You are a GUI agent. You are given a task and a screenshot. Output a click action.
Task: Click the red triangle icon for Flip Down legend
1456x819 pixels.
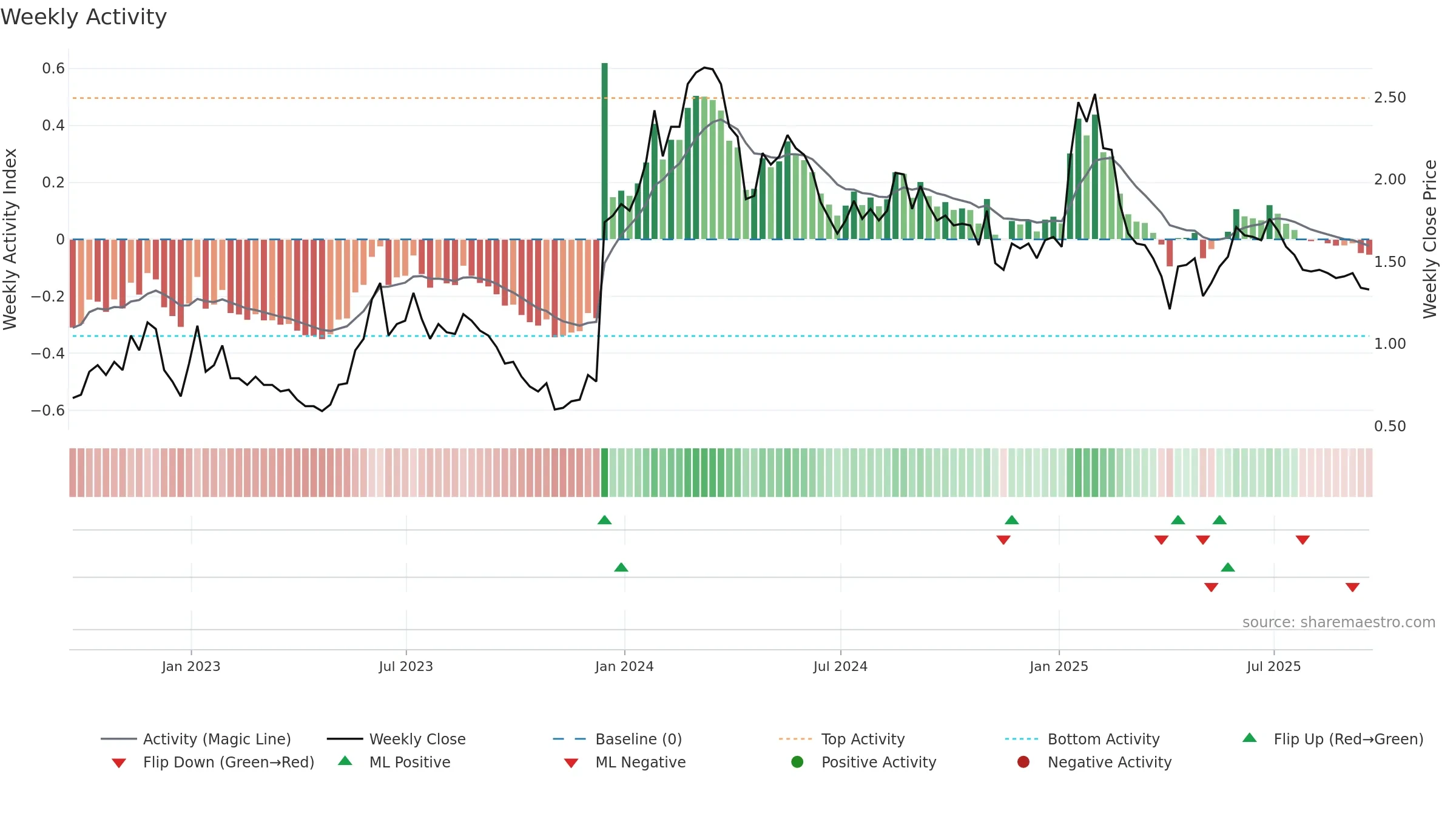(119, 763)
